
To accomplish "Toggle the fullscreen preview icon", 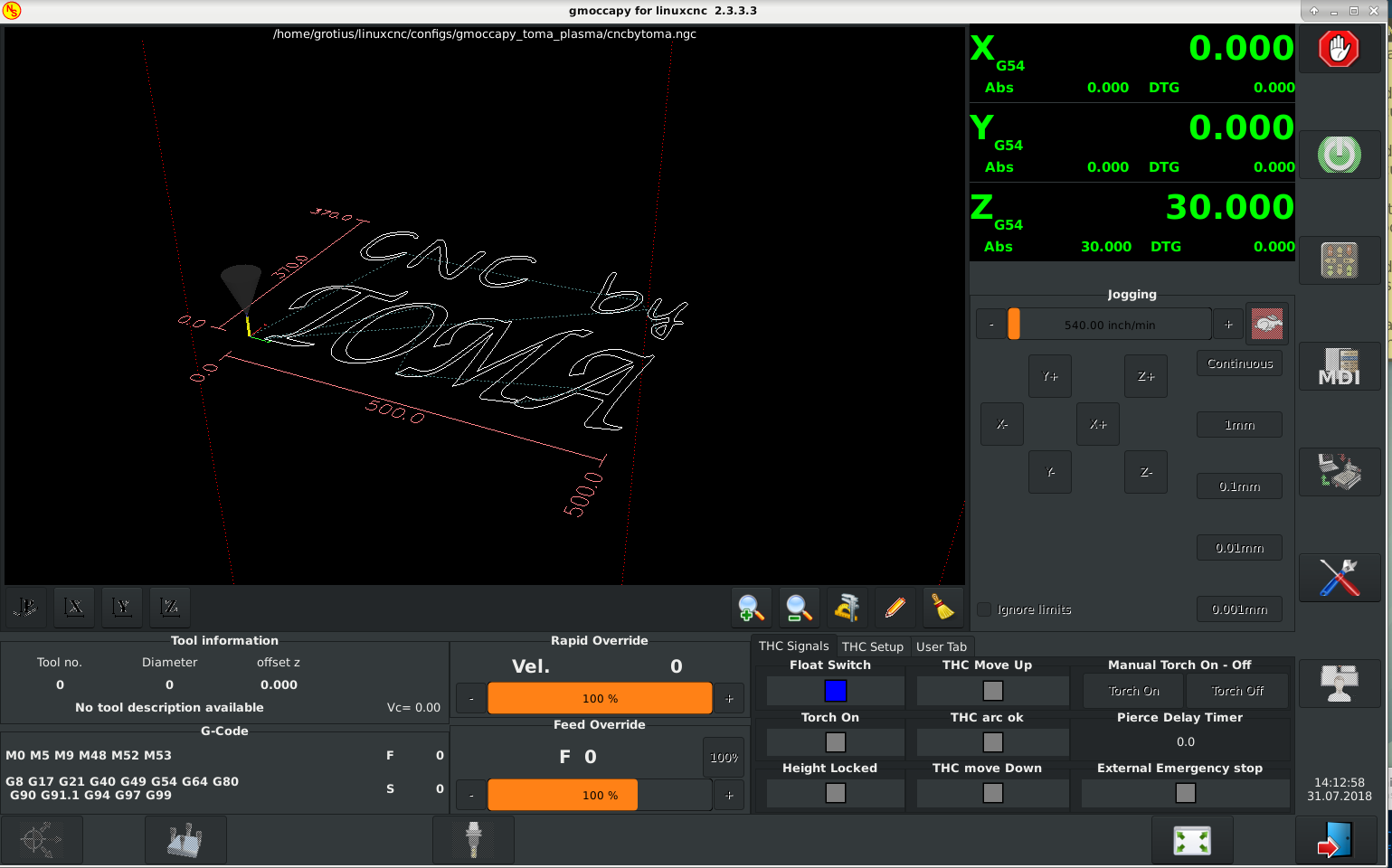I will 1192,840.
